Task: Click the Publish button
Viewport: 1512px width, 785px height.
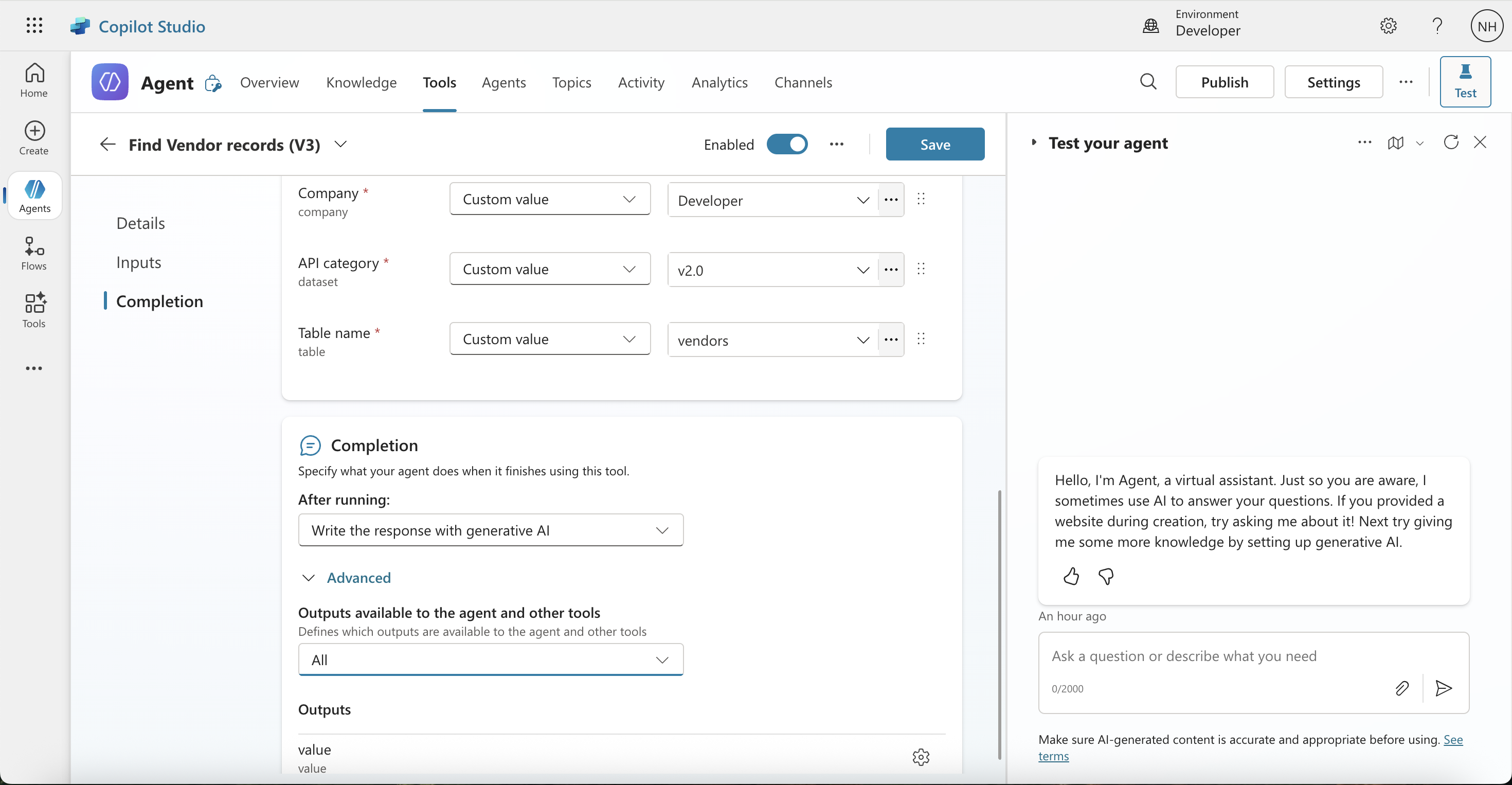Action: pos(1224,82)
